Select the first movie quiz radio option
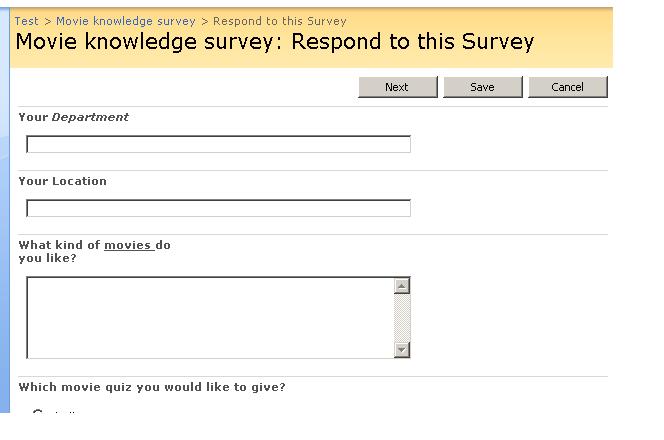This screenshot has width=664, height=440. [x=38, y=412]
